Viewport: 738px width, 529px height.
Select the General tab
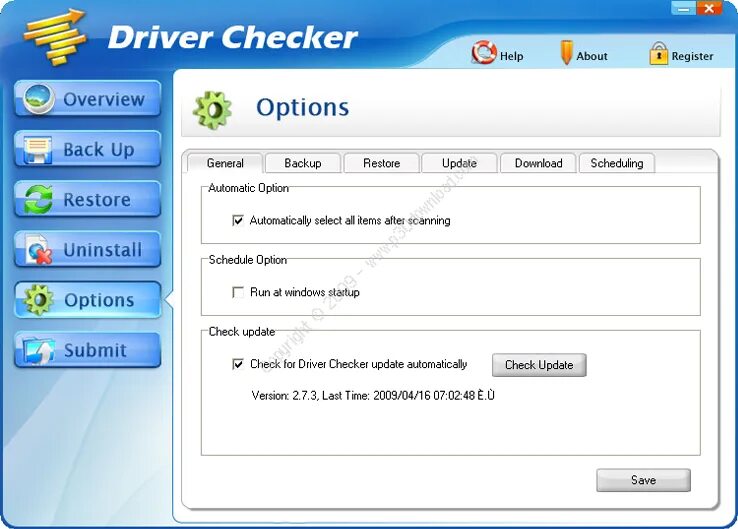(225, 163)
